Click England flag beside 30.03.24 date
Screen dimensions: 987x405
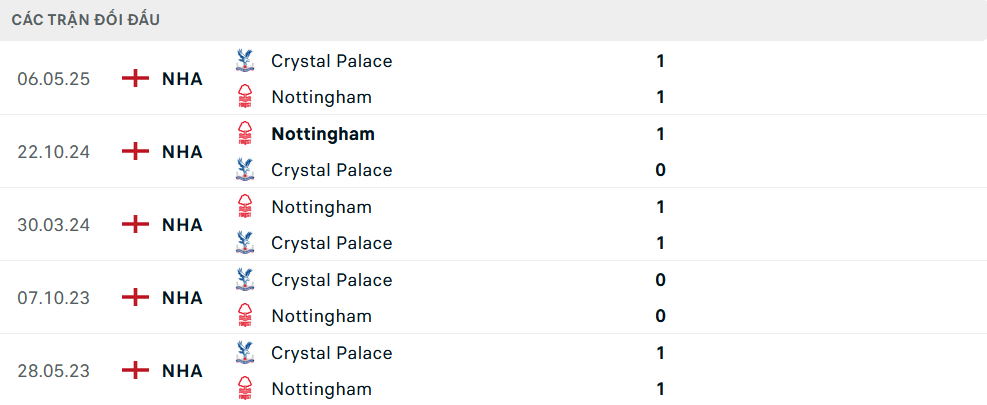tap(135, 225)
